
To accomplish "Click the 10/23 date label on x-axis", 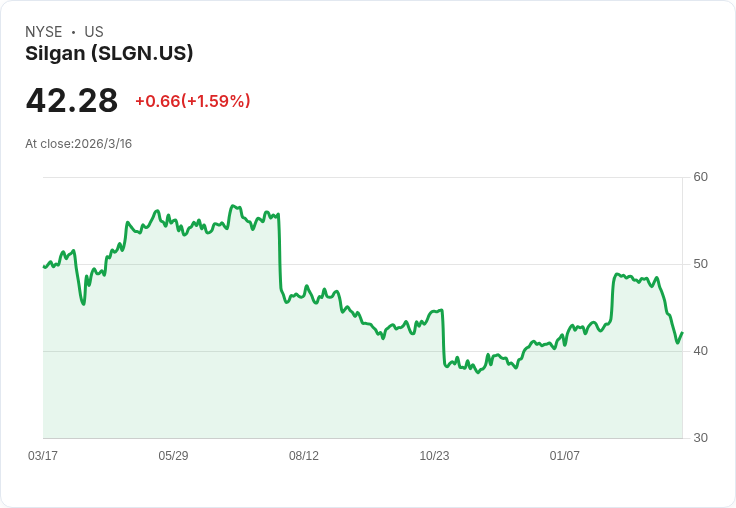I will [x=434, y=456].
